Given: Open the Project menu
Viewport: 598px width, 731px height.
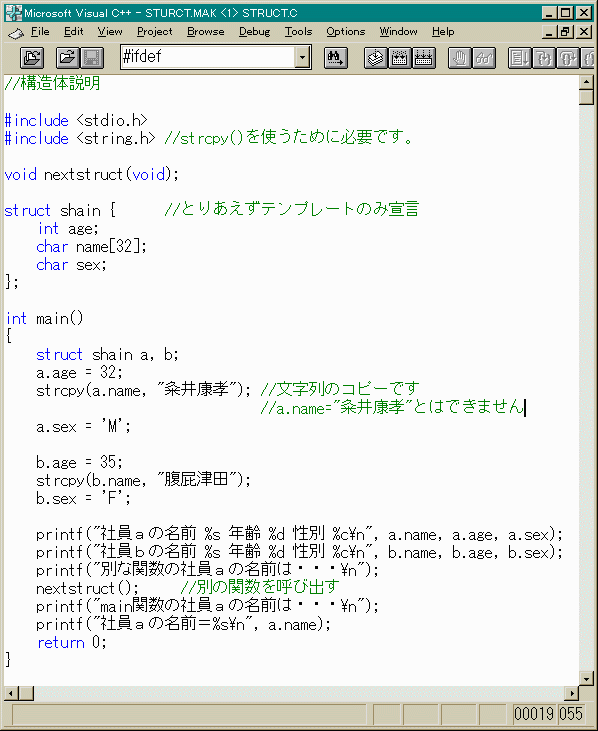Looking at the screenshot, I should [154, 32].
